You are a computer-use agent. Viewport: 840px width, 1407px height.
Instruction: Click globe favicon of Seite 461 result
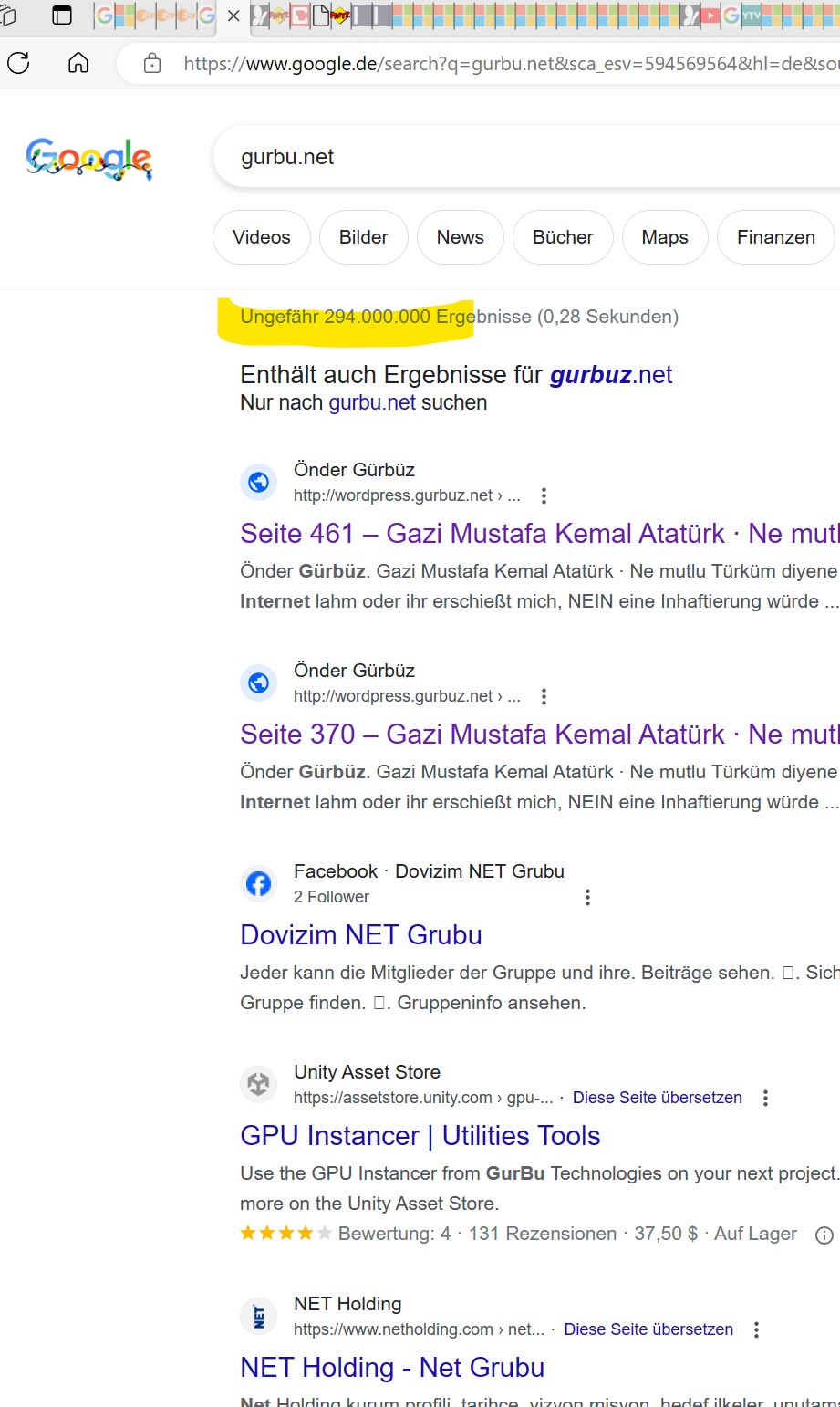click(259, 482)
